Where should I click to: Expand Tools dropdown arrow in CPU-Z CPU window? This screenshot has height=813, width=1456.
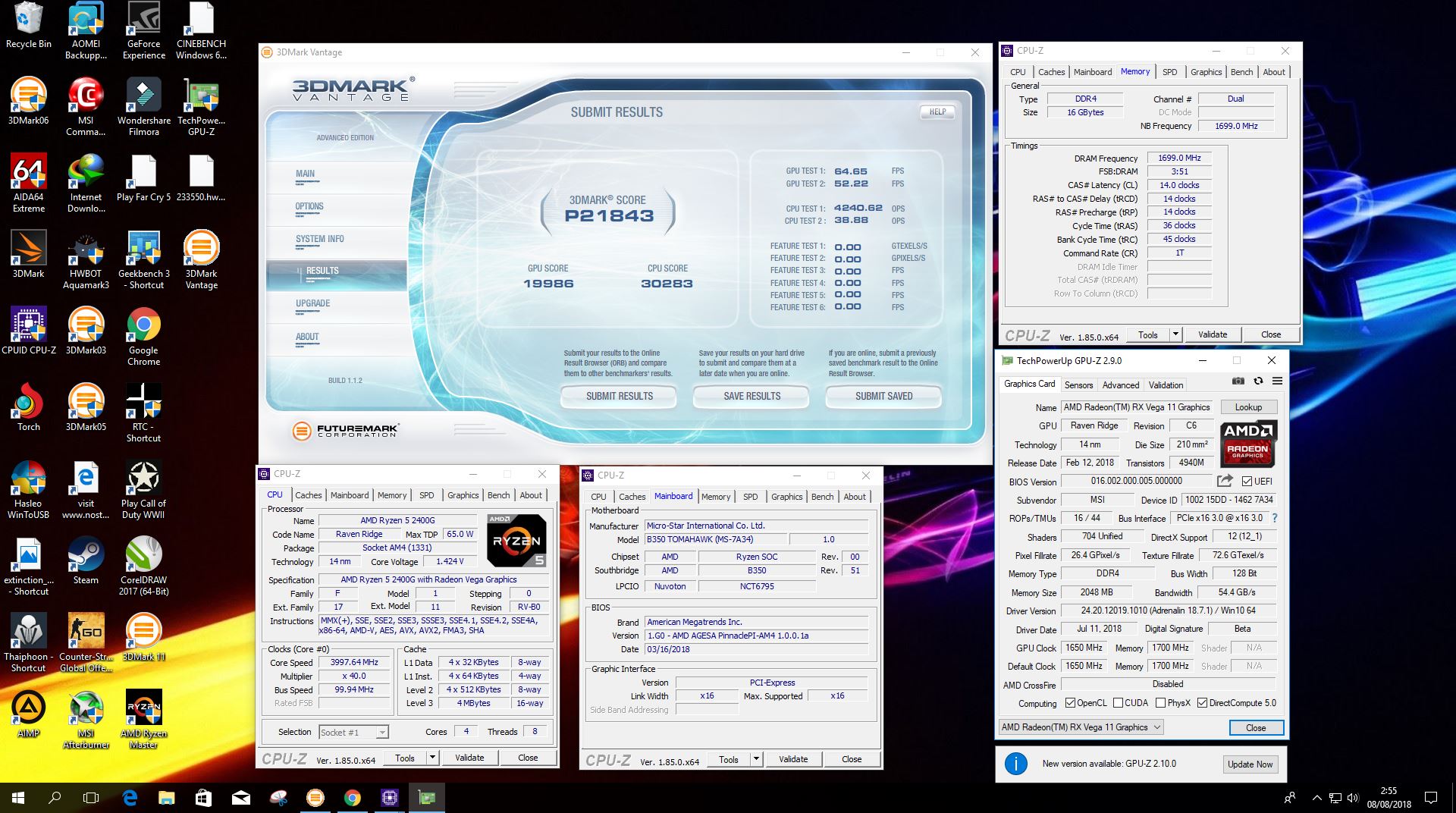[x=432, y=757]
